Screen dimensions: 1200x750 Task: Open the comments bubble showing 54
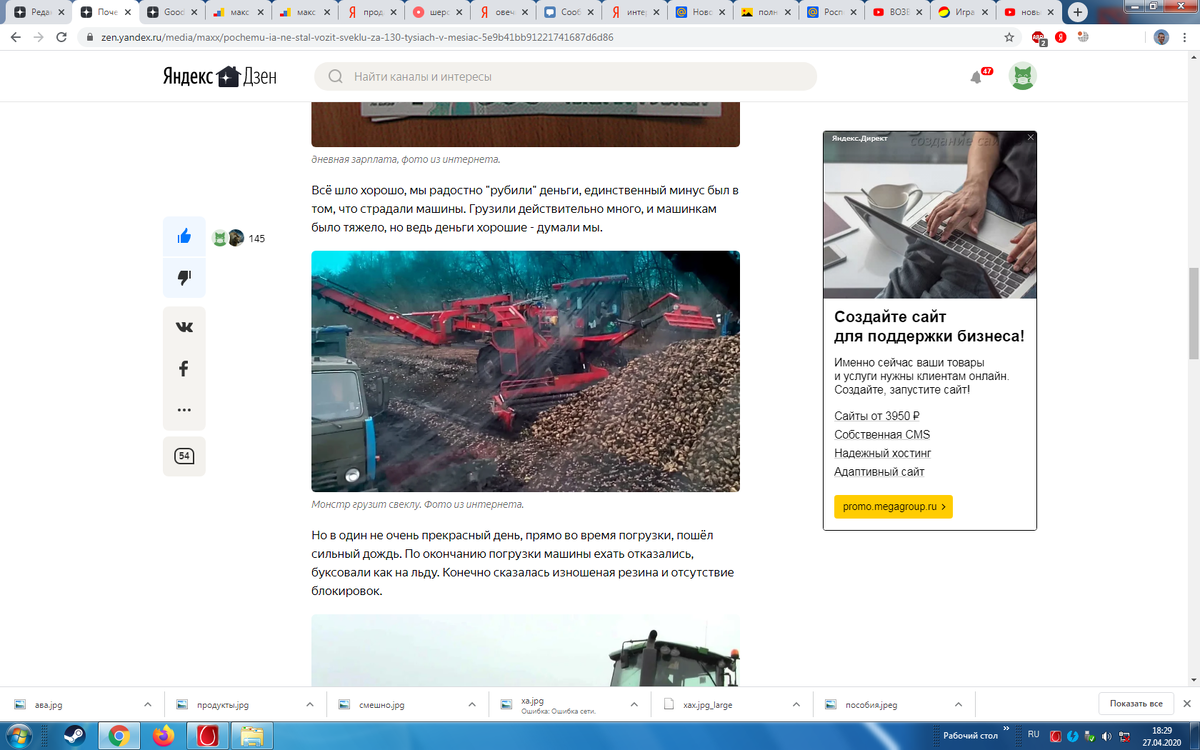[184, 456]
